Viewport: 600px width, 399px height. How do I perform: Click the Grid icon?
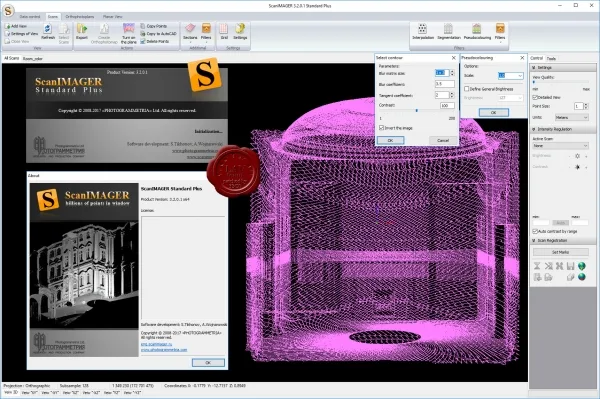coord(224,31)
